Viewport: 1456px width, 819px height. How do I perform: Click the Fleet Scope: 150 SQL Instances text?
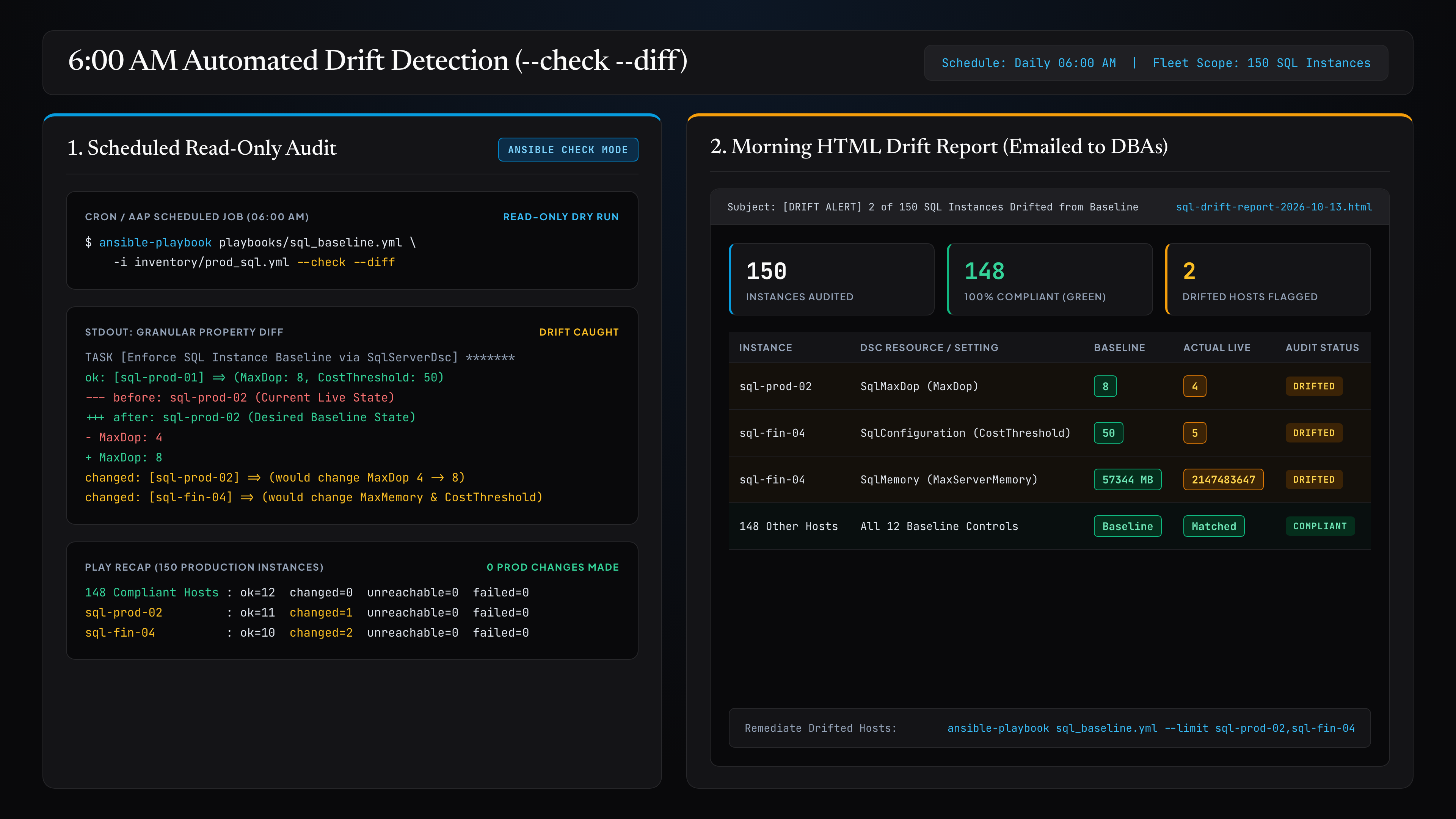(1261, 63)
